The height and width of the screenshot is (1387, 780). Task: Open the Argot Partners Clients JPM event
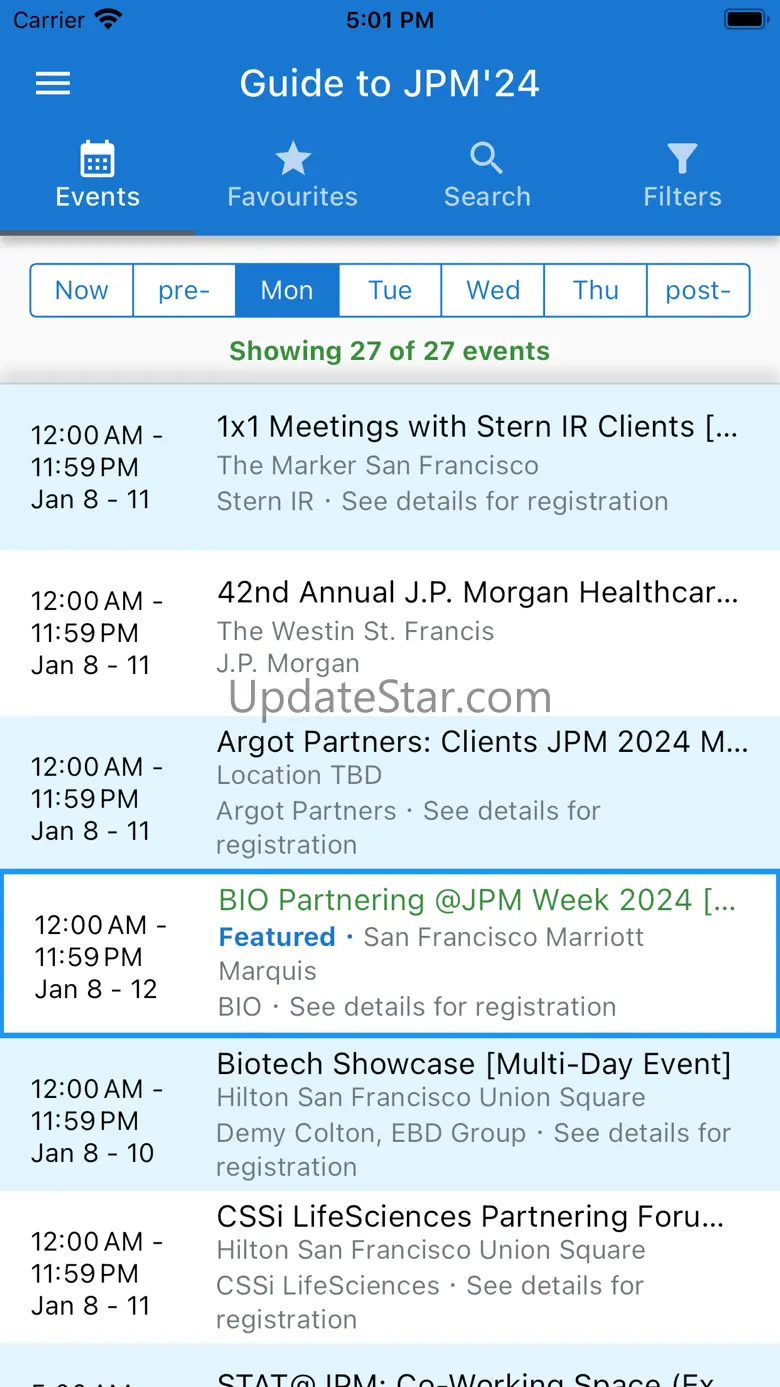(x=482, y=743)
